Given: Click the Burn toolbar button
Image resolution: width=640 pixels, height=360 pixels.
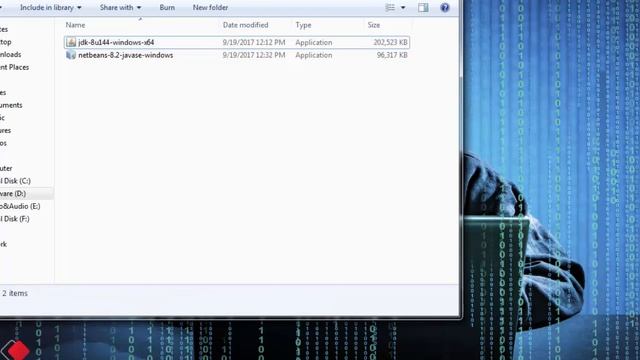Looking at the screenshot, I should click(167, 7).
